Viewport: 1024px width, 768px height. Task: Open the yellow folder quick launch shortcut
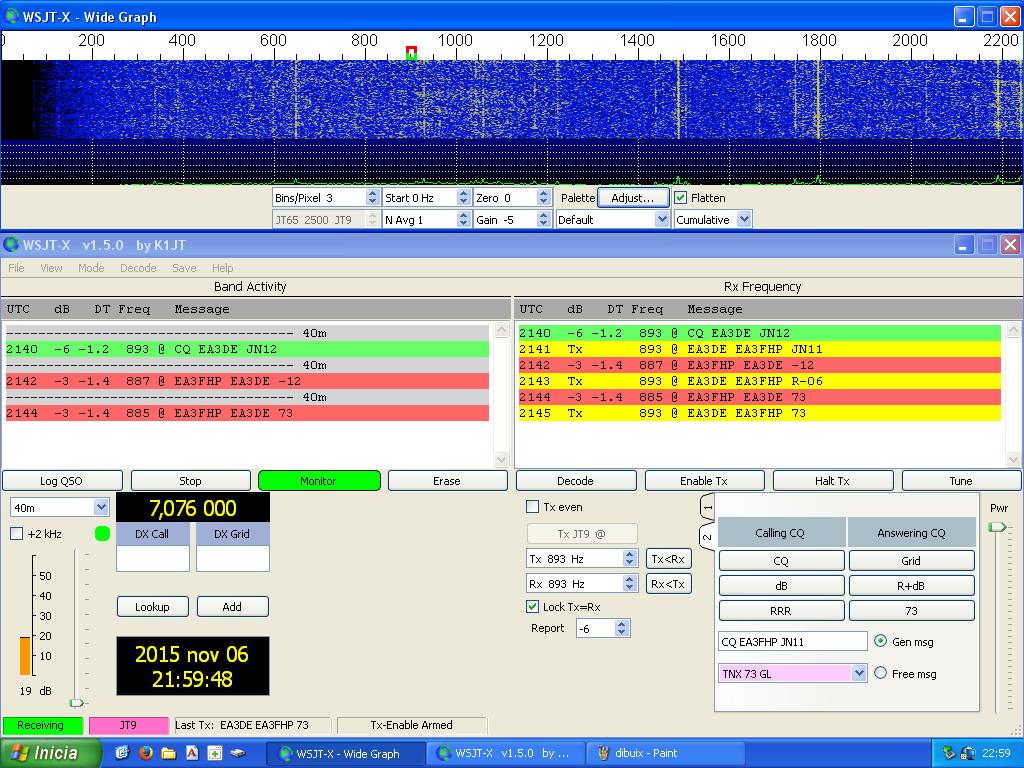click(x=169, y=753)
